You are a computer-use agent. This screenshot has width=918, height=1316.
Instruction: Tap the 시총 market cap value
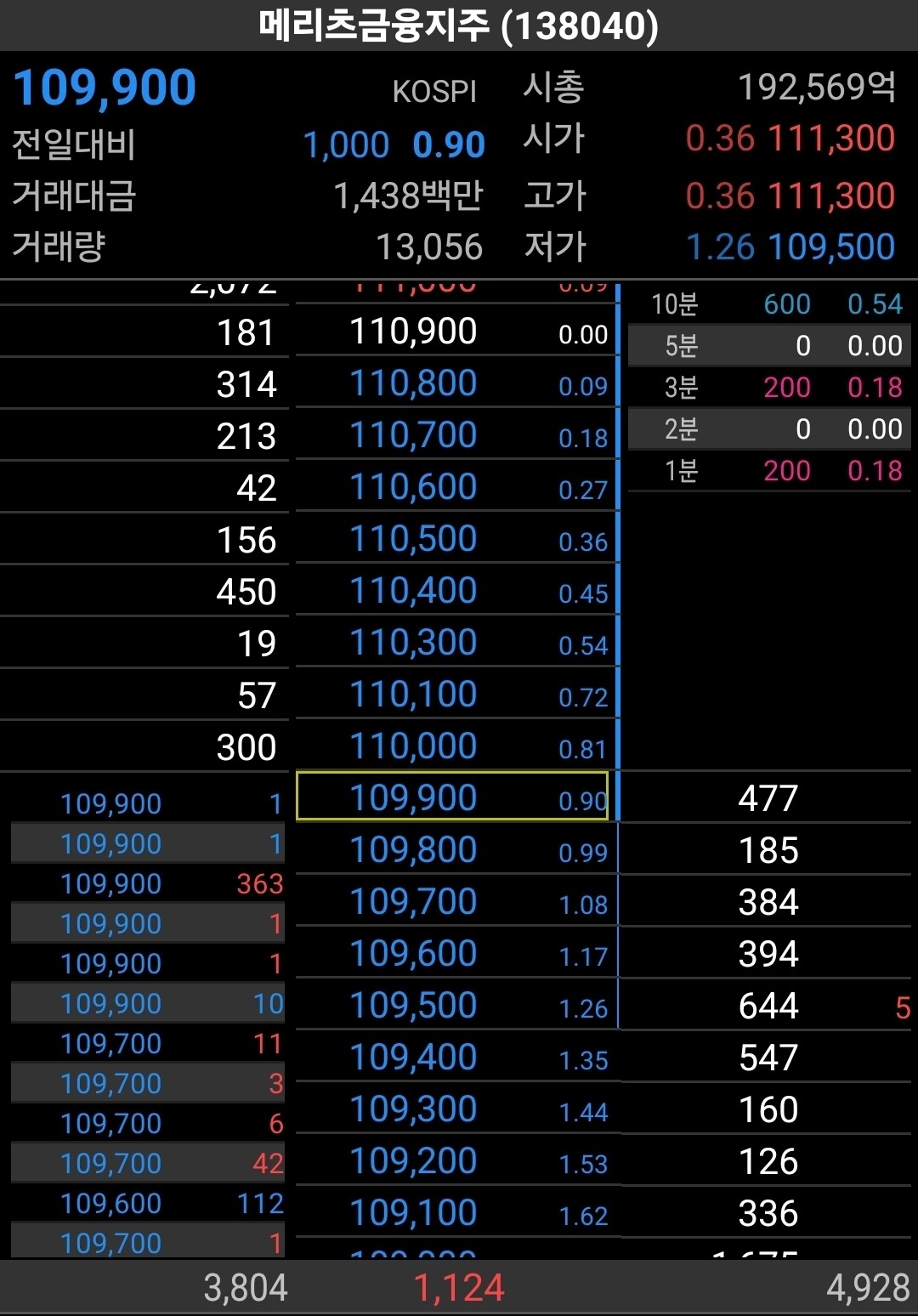pyautogui.click(x=816, y=86)
